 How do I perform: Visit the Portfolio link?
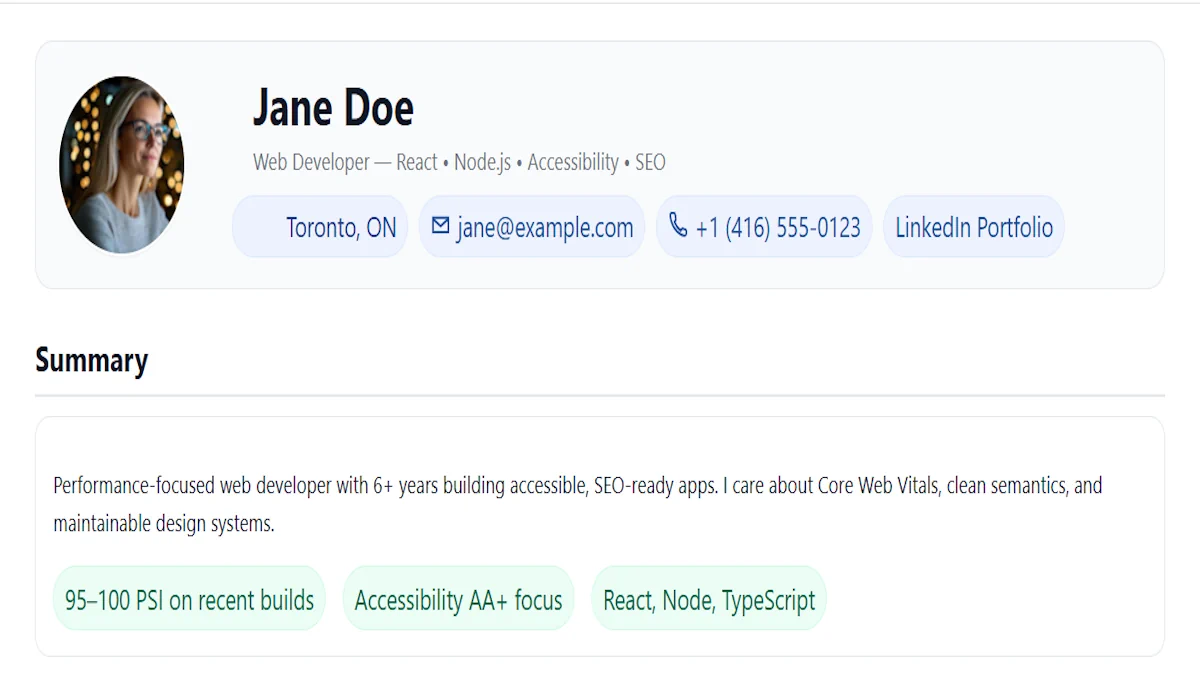pyautogui.click(x=1015, y=228)
